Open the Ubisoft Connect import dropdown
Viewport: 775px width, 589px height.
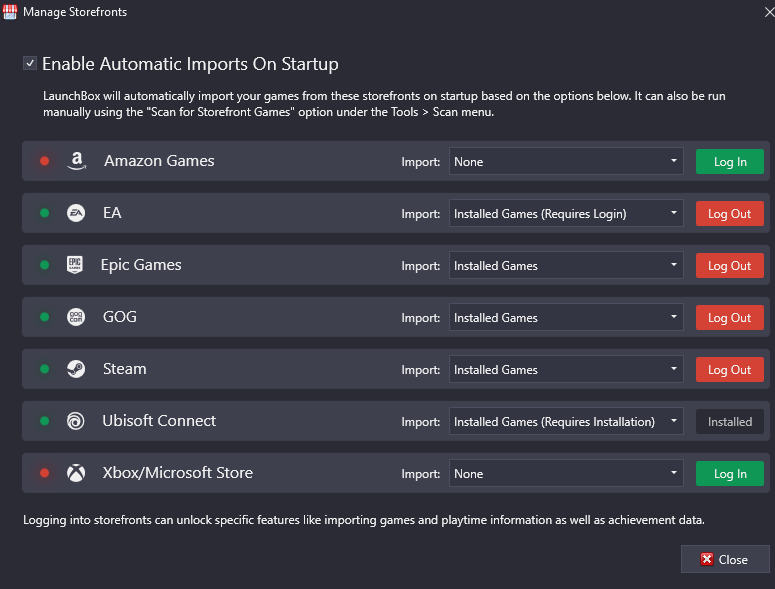point(566,421)
